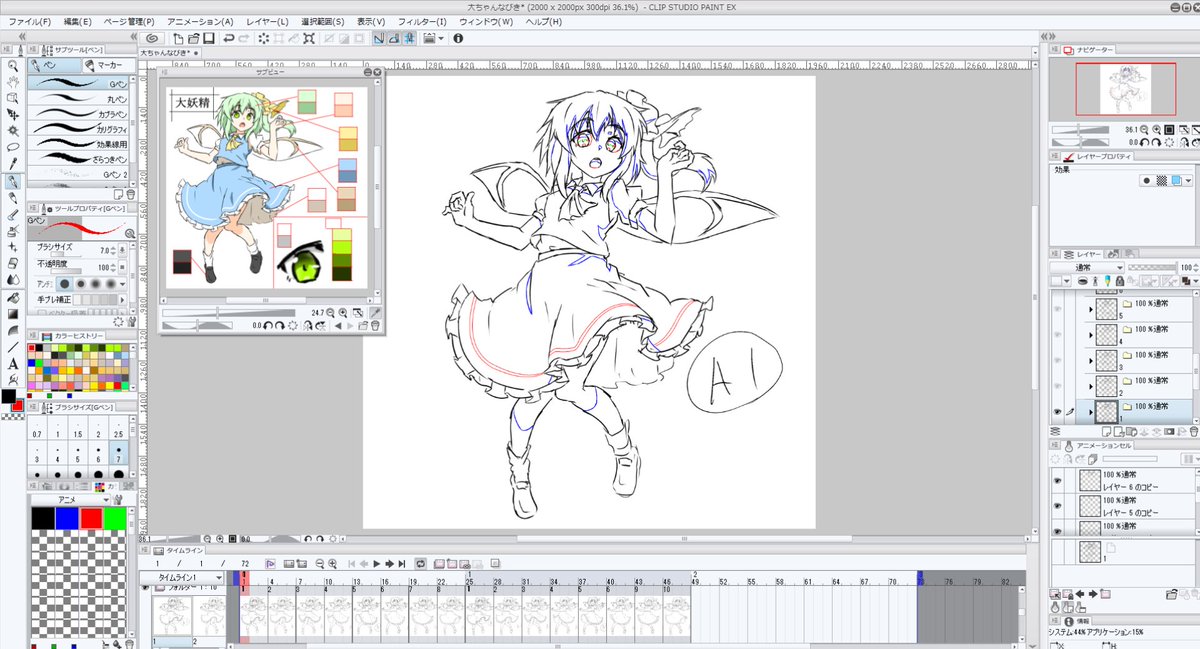Activate Sub View eyedropper icon
Screen dimensions: 1200x649
tap(374, 313)
